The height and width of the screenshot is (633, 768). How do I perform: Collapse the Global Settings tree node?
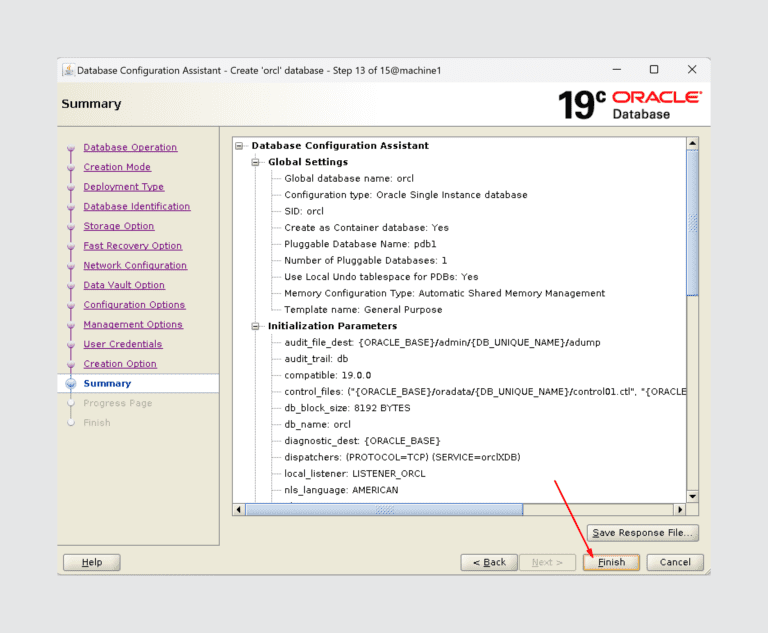click(x=256, y=162)
